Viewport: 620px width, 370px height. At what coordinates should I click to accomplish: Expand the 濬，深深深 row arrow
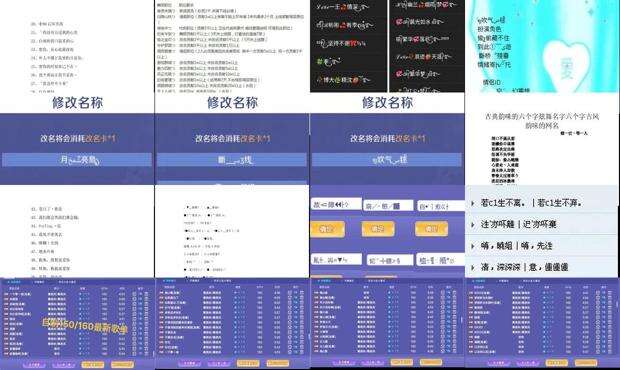473,268
